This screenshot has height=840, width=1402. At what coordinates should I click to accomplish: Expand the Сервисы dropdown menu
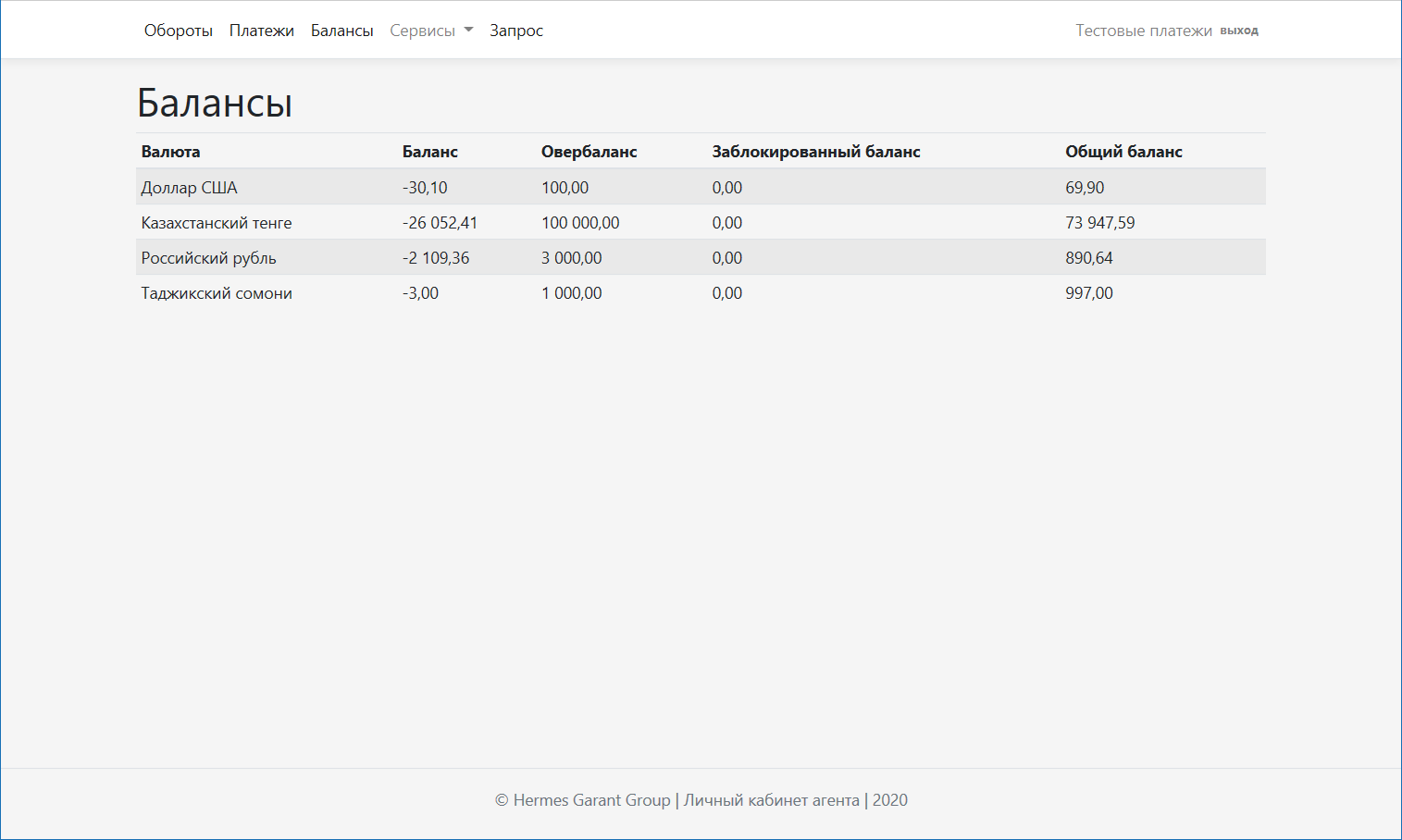tap(431, 31)
